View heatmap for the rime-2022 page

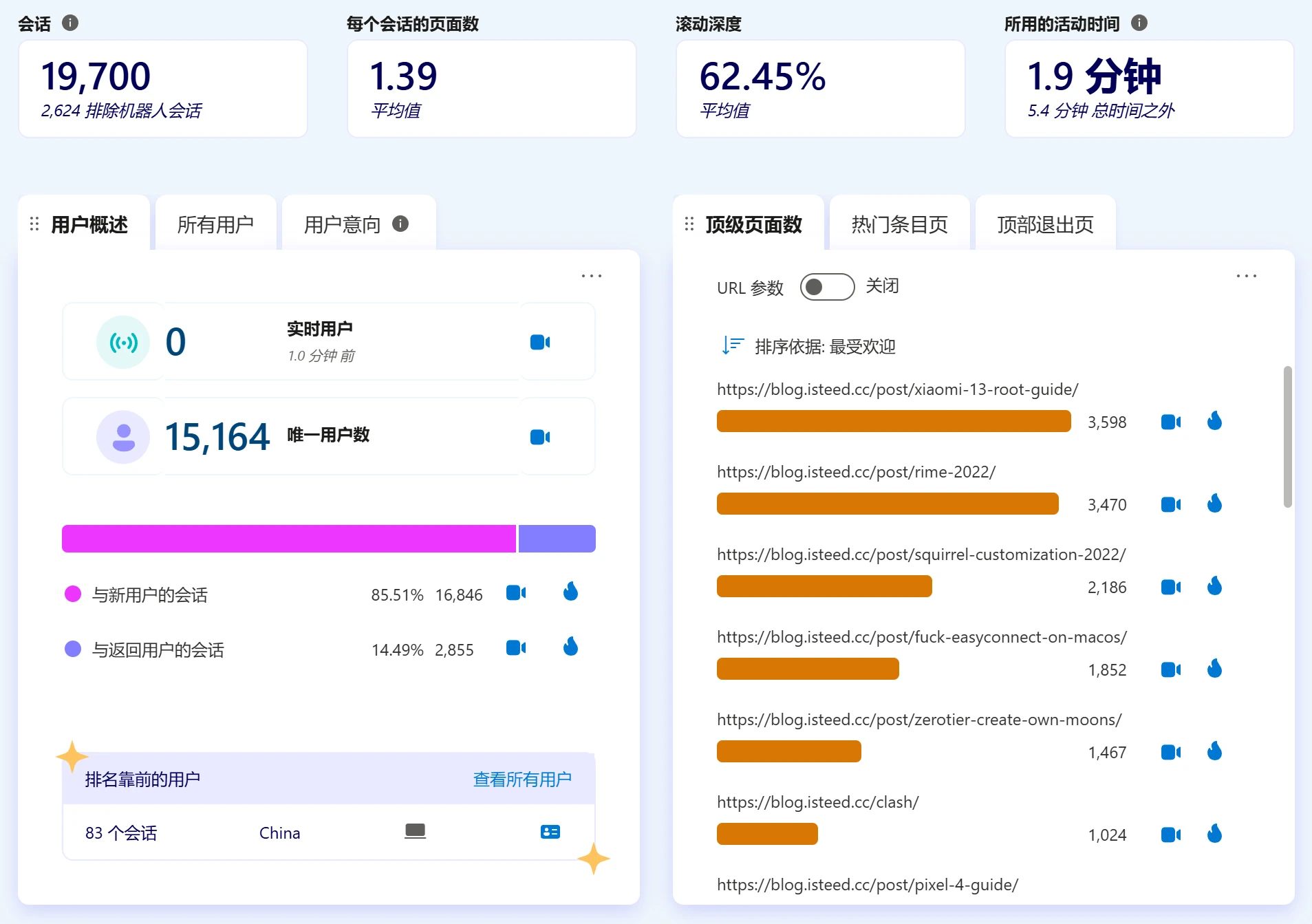click(x=1214, y=504)
